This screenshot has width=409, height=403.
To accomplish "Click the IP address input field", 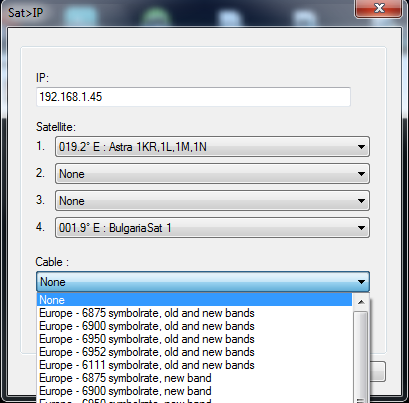I will point(193,97).
